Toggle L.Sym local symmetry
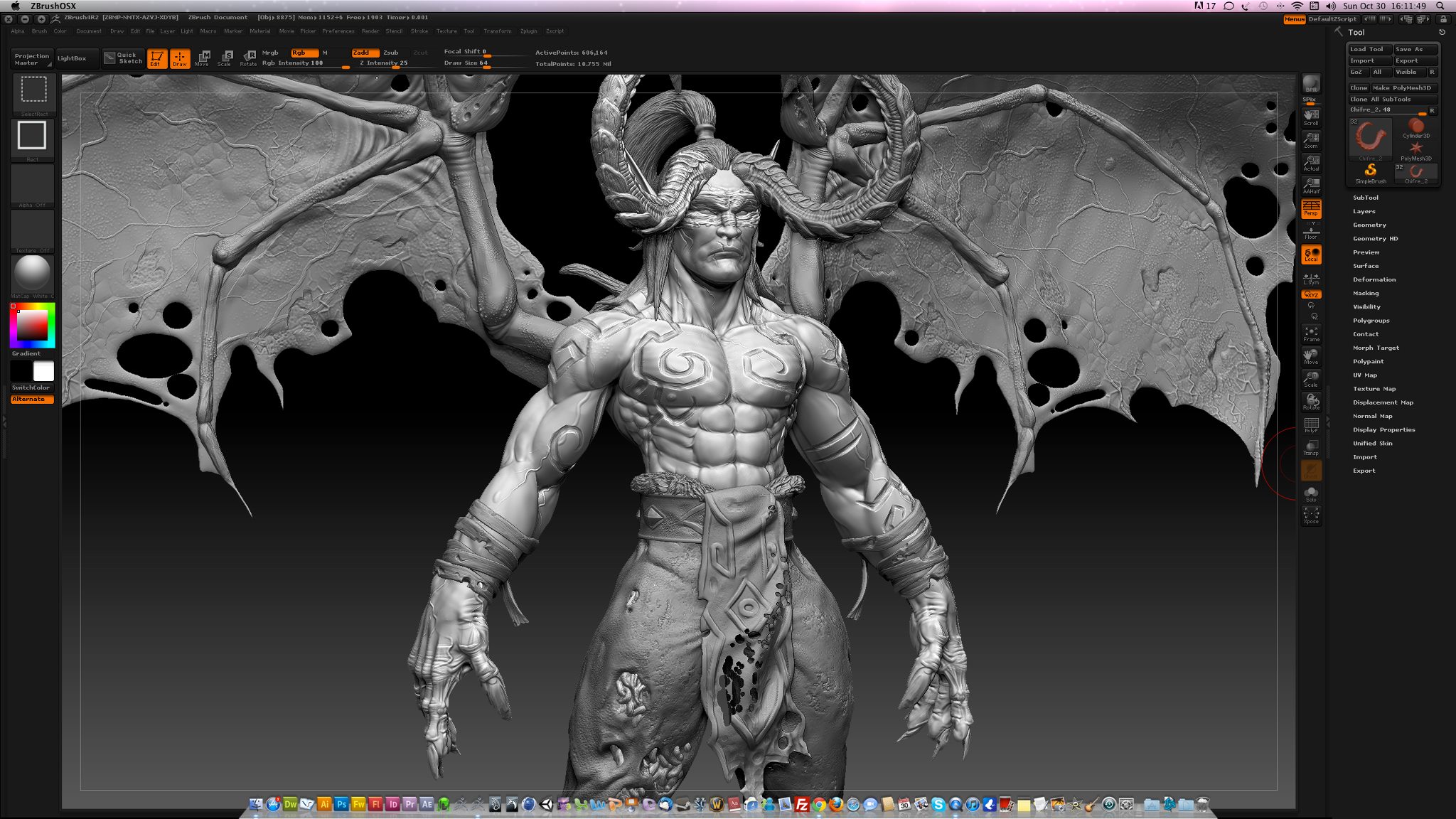The height and width of the screenshot is (819, 1456). (x=1311, y=278)
